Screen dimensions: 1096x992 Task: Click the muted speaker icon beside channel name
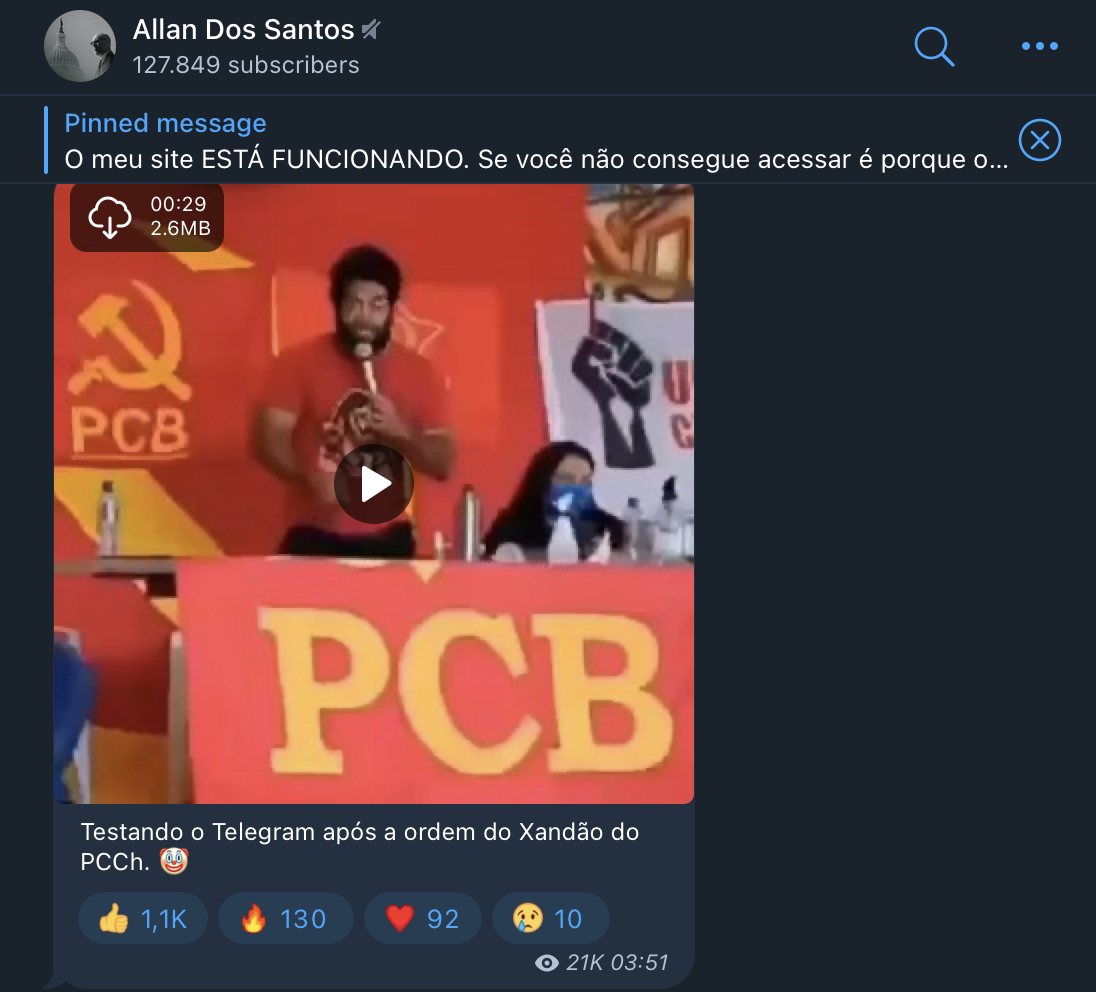[x=370, y=29]
